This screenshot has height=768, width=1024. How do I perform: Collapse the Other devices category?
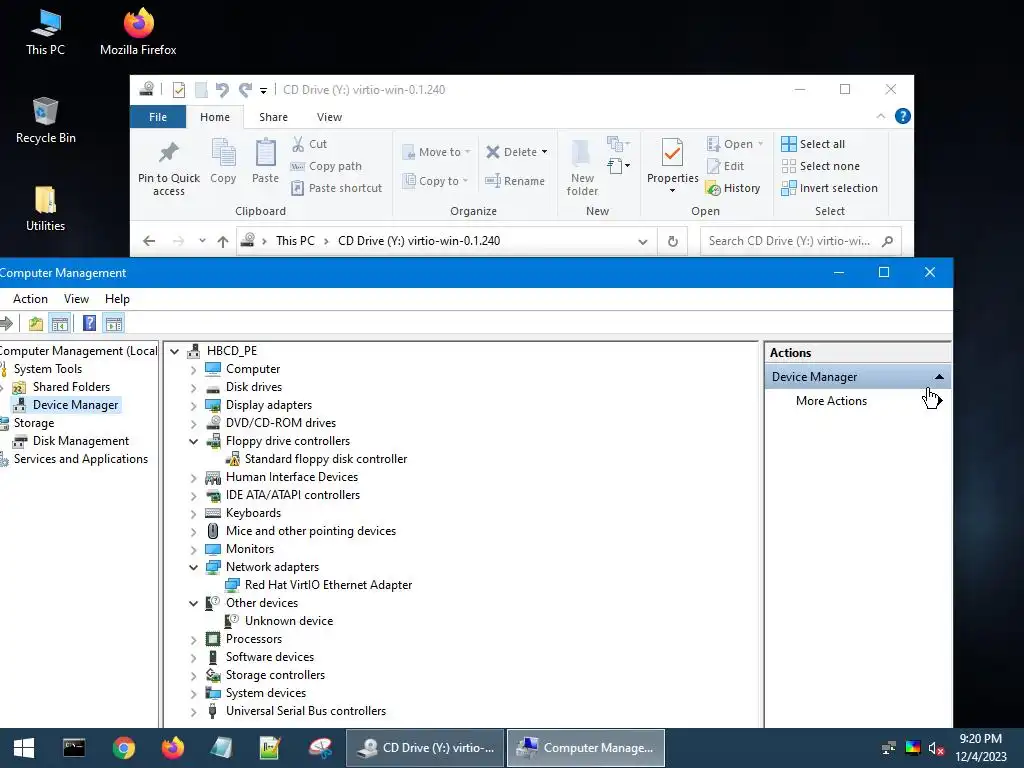(x=193, y=603)
